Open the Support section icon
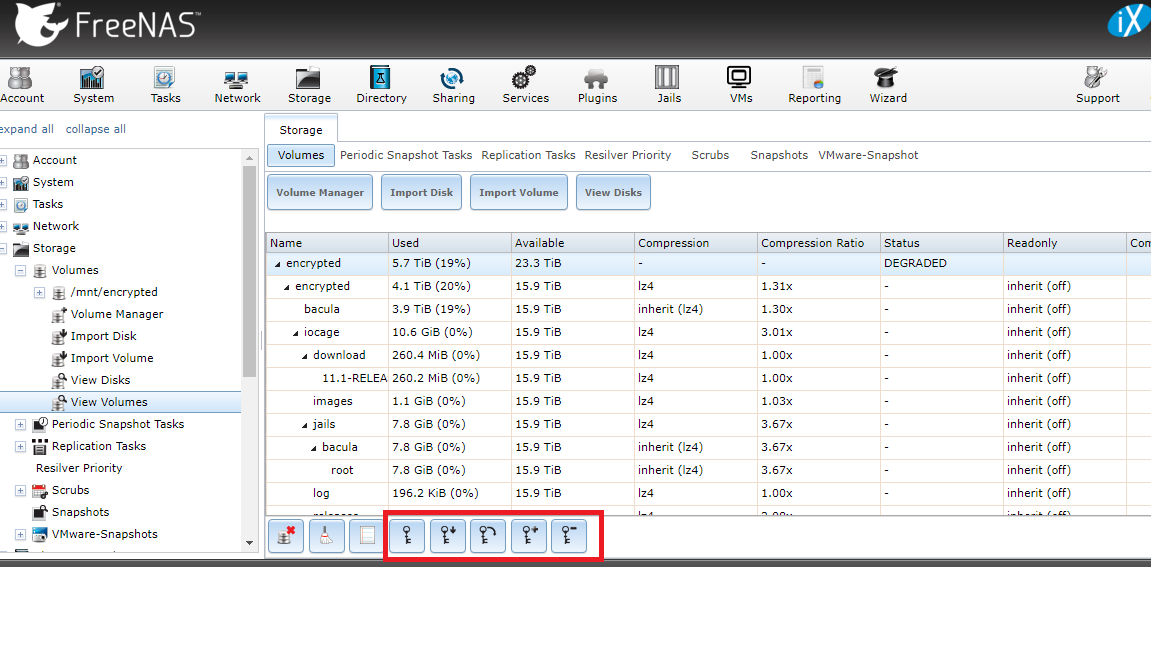This screenshot has width=1152, height=648. point(1098,84)
